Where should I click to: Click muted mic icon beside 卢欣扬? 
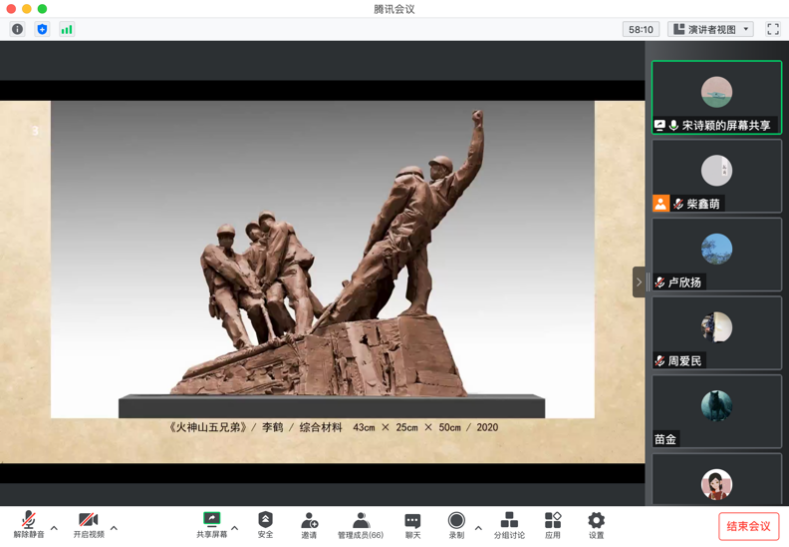pyautogui.click(x=660, y=282)
